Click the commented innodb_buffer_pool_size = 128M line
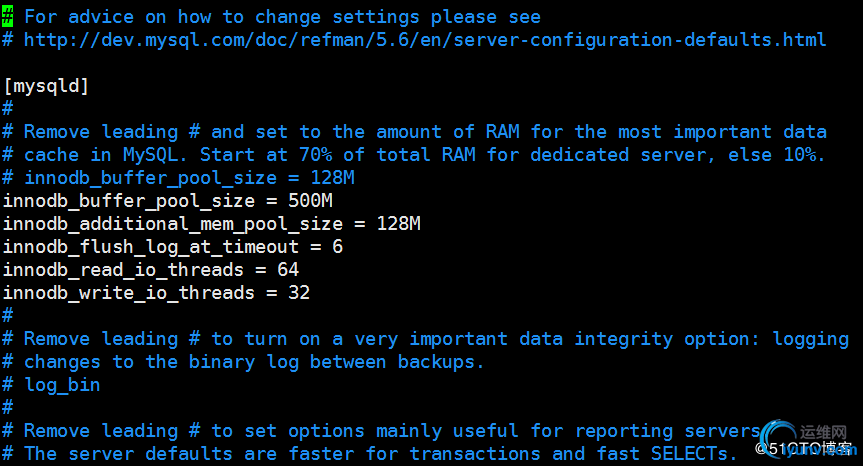 pos(189,178)
